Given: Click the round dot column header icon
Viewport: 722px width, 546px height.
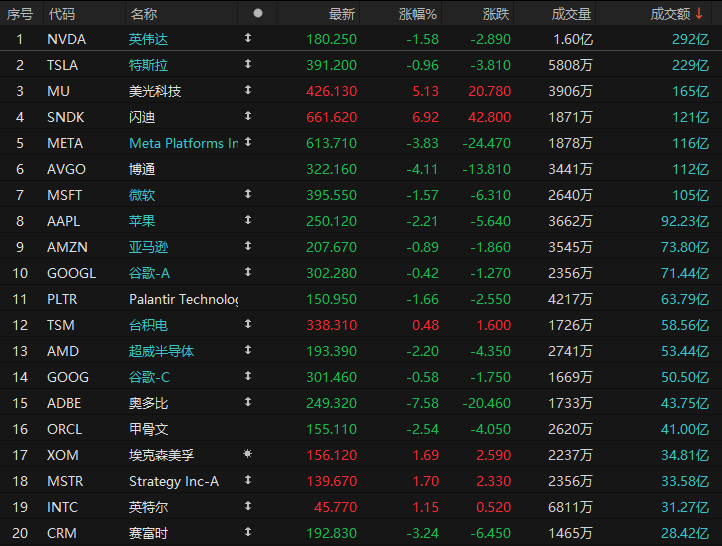Looking at the screenshot, I should [258, 13].
